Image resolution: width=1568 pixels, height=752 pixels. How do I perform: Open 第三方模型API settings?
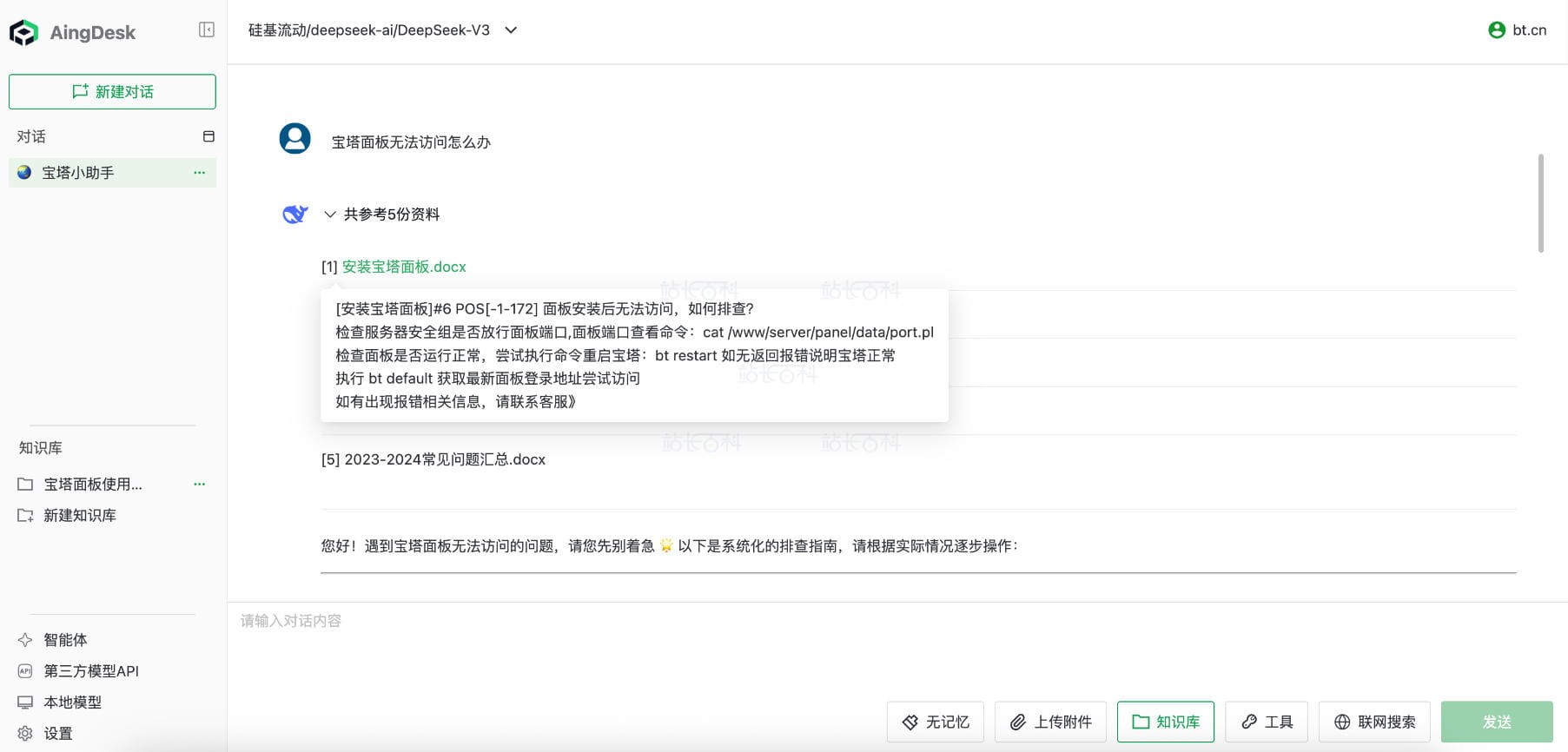[x=78, y=671]
